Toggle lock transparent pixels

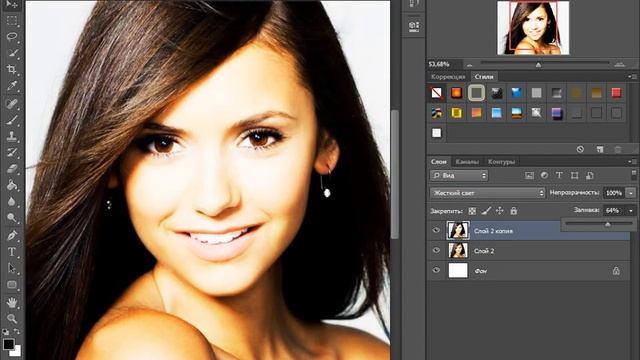(x=472, y=211)
